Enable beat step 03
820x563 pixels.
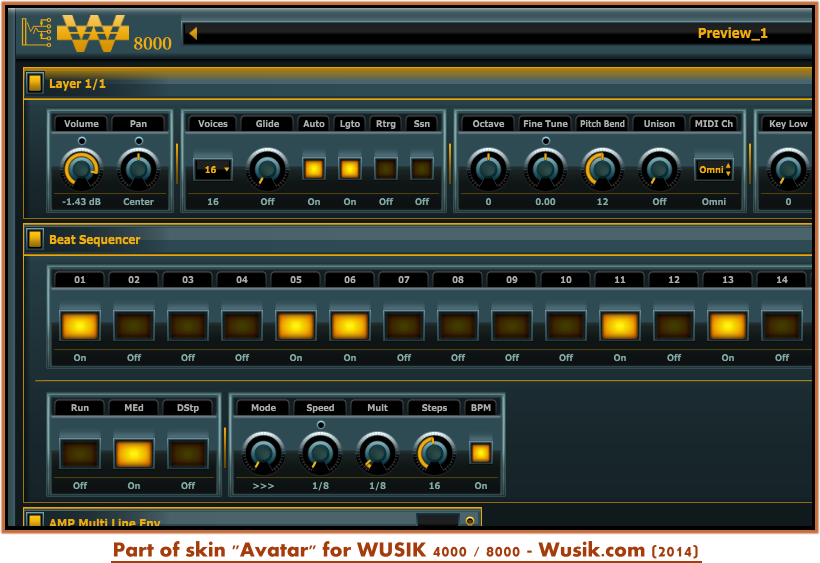click(188, 325)
